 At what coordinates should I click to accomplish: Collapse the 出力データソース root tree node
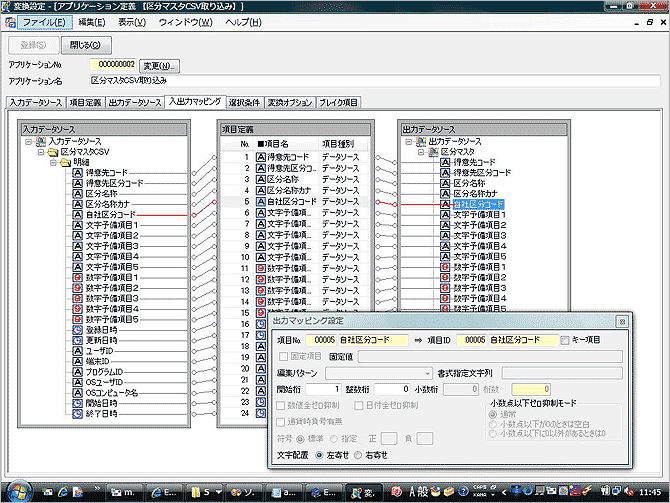(x=408, y=141)
